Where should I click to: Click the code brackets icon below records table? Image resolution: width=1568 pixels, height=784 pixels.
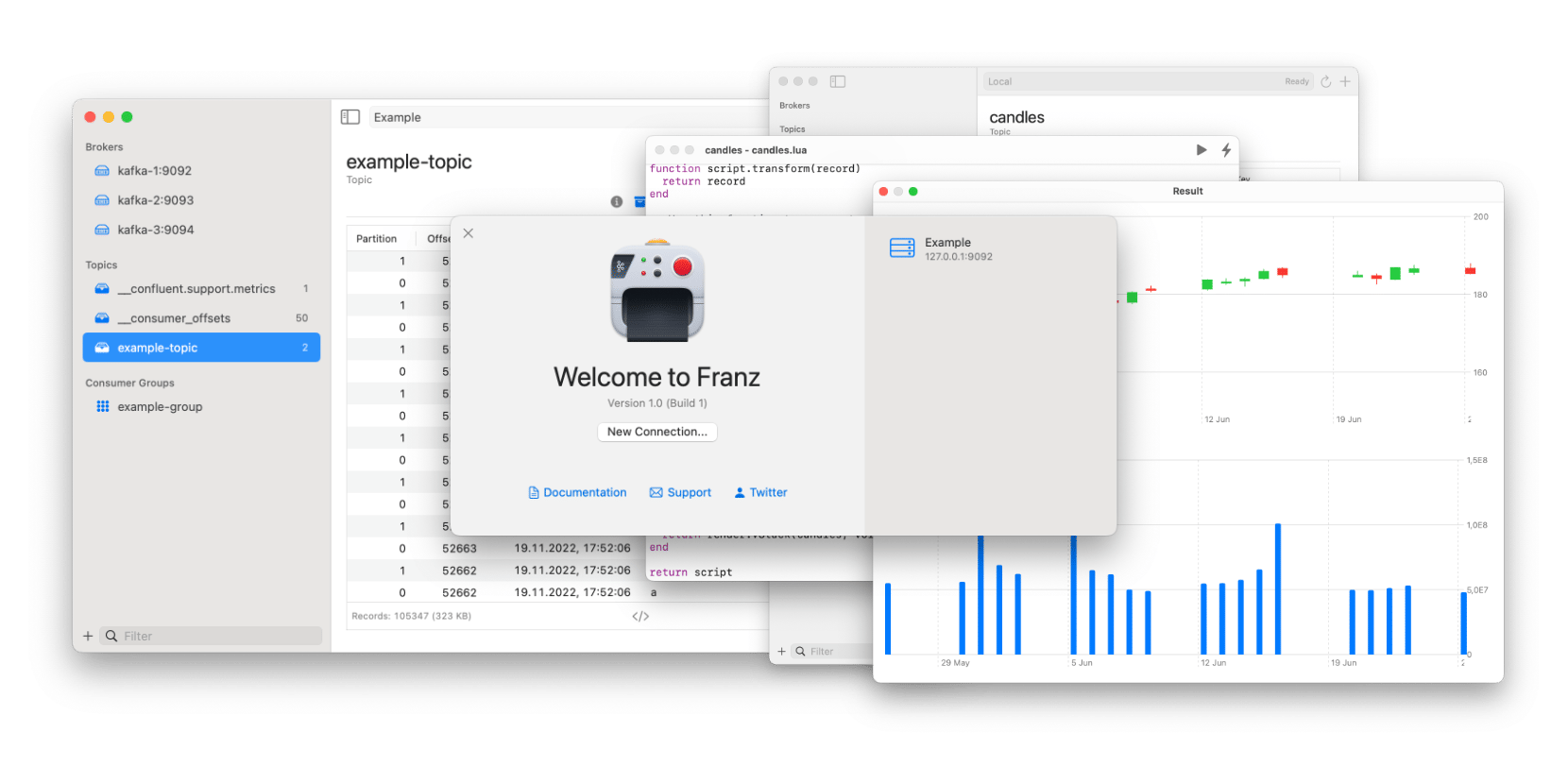(x=640, y=617)
